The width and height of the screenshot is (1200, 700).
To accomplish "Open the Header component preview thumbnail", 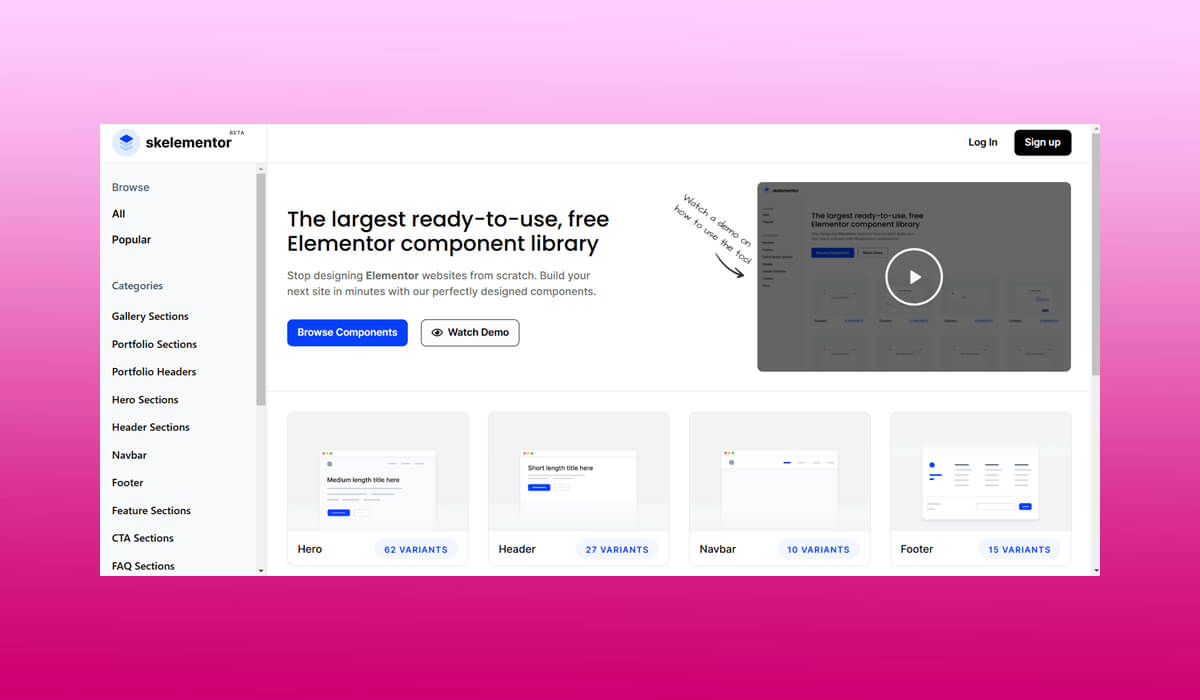I will coord(579,471).
